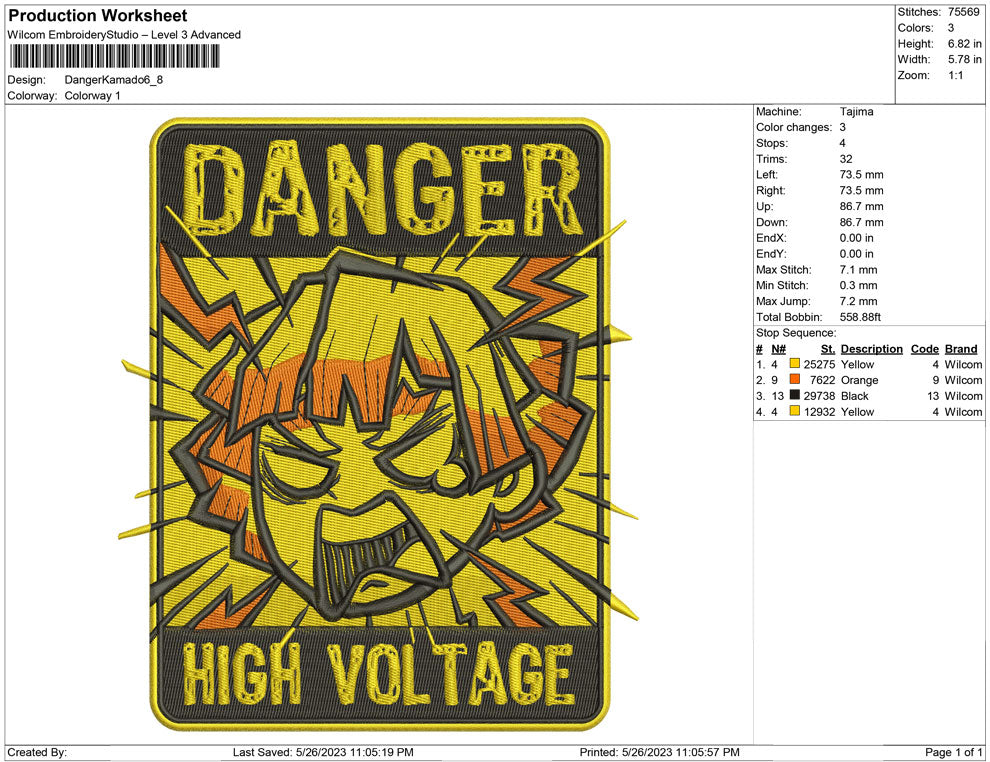Click the Up value 86.7 mm
990x762 pixels.
[861, 206]
